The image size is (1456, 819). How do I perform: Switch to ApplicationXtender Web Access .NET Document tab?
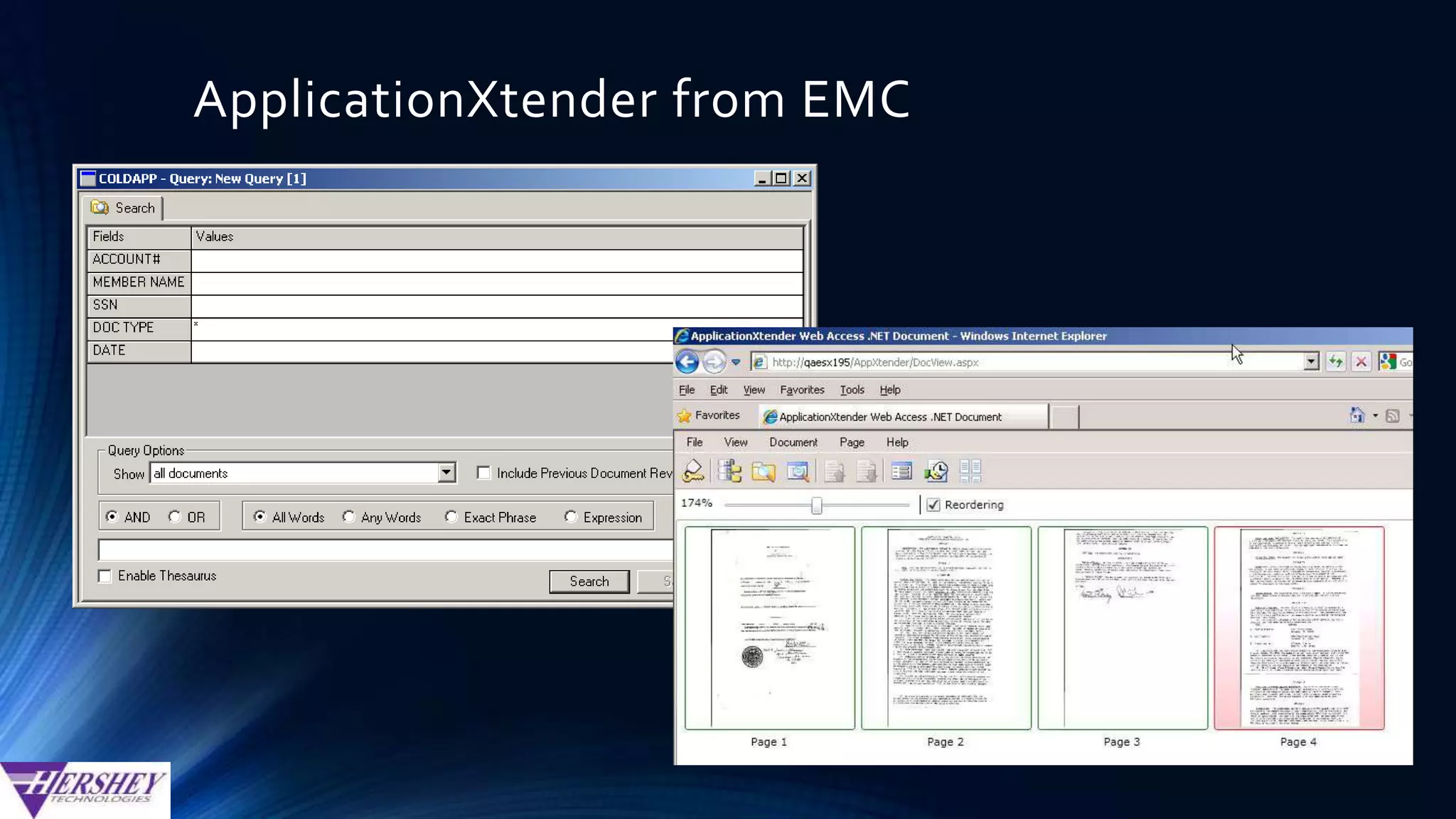pyautogui.click(x=904, y=417)
